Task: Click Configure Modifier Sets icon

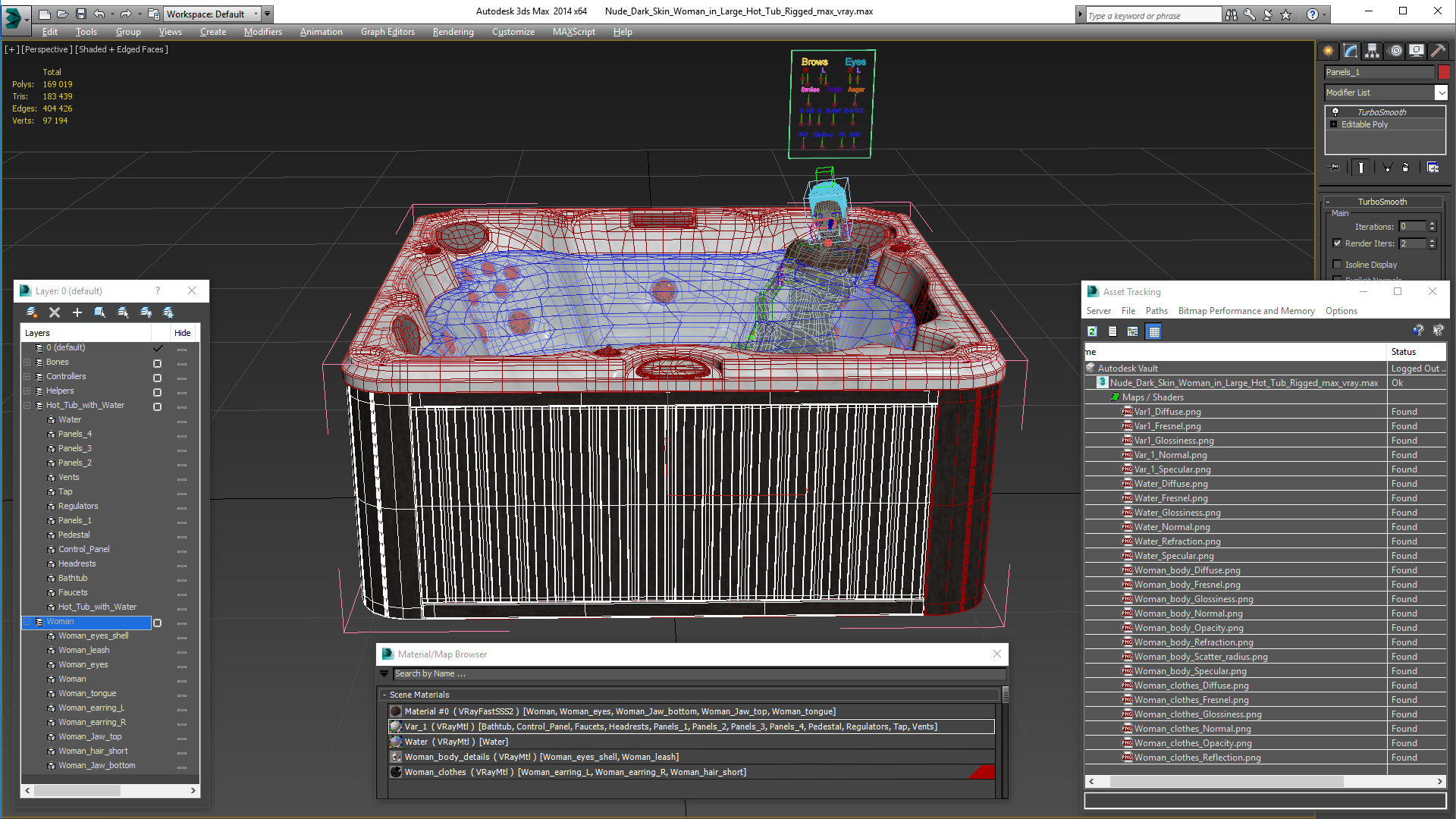Action: click(1432, 168)
